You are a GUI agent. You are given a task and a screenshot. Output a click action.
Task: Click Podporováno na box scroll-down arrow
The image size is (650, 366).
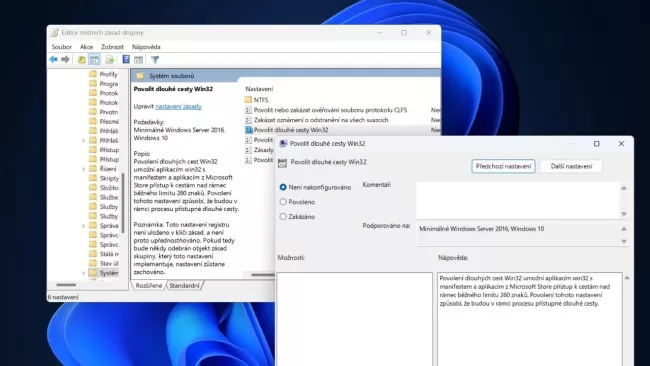(x=624, y=241)
